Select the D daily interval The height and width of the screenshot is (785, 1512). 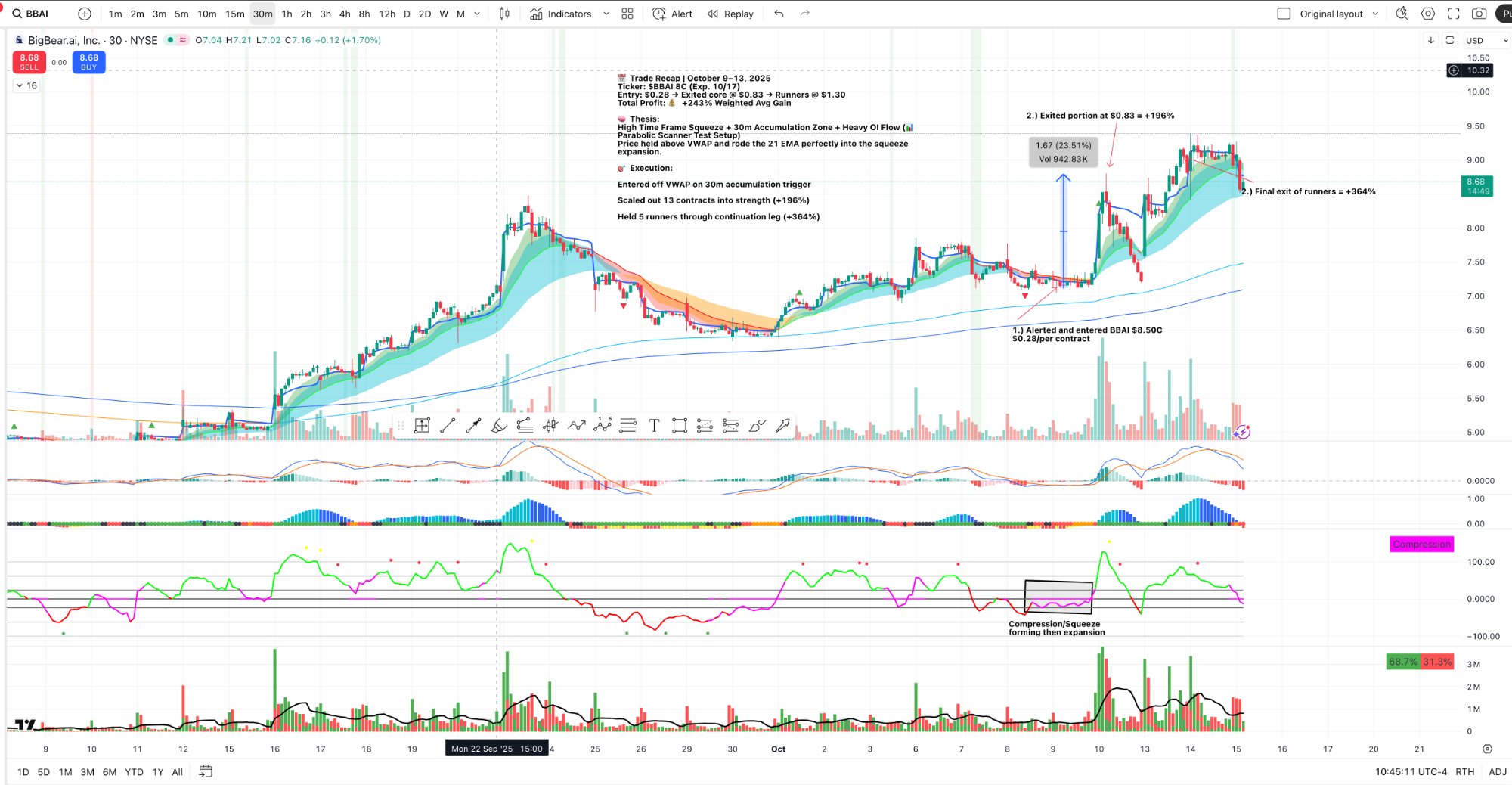(x=407, y=14)
